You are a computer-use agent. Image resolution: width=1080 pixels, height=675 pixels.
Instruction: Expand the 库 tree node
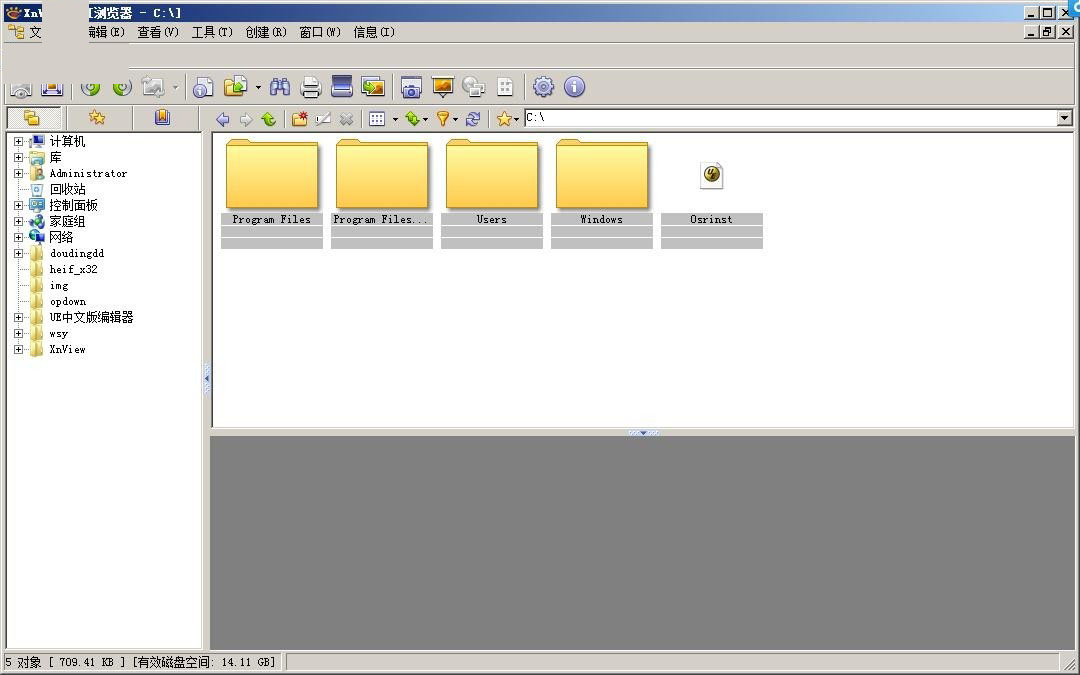click(x=19, y=158)
